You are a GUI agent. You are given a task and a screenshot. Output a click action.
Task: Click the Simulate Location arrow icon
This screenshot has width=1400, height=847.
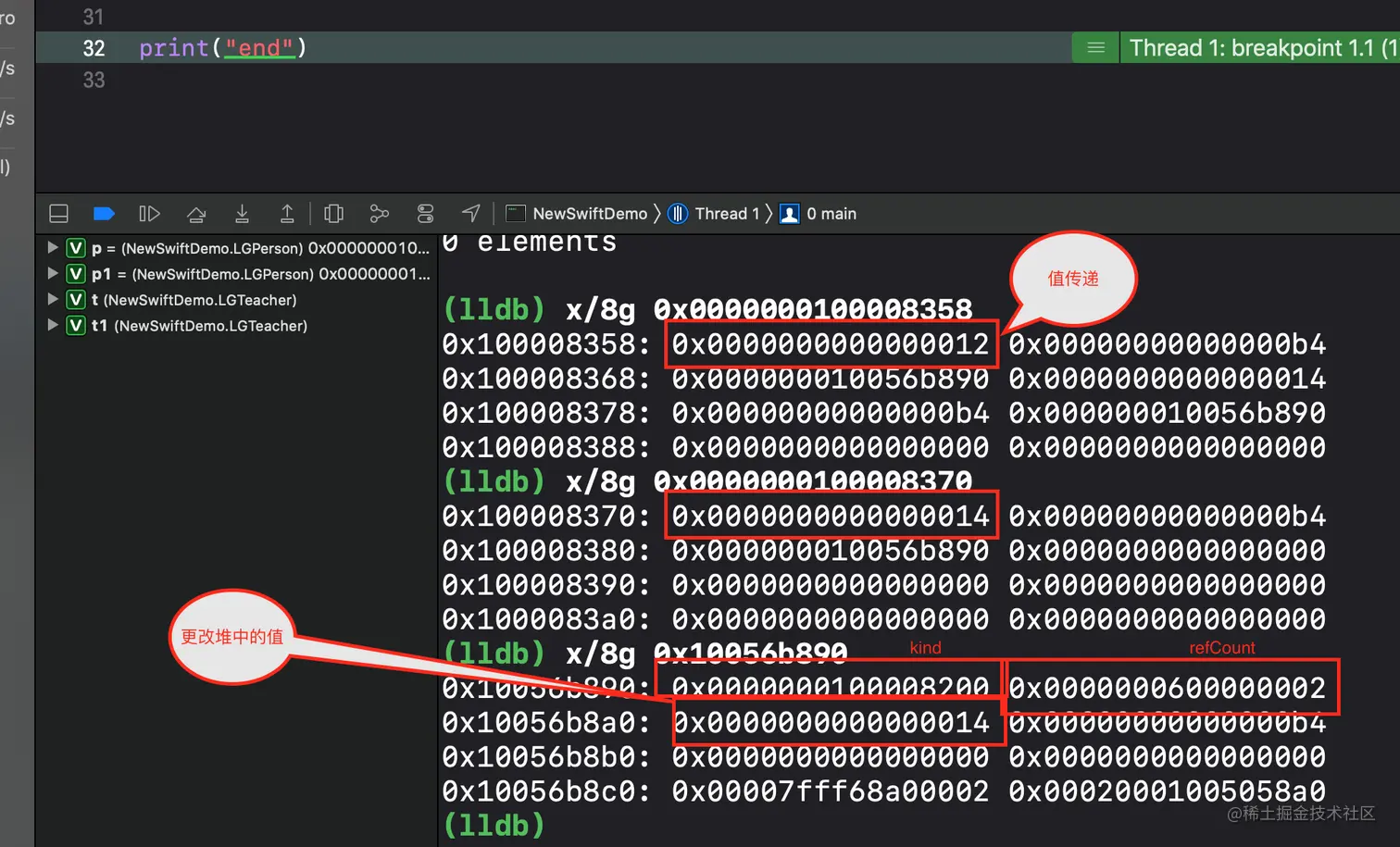tap(471, 214)
